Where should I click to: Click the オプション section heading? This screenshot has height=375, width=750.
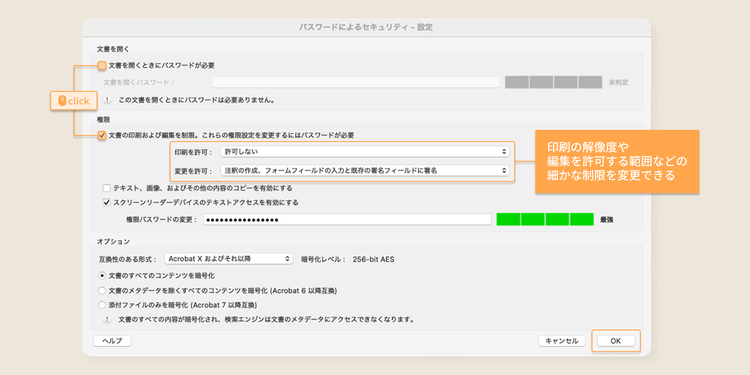[113, 242]
